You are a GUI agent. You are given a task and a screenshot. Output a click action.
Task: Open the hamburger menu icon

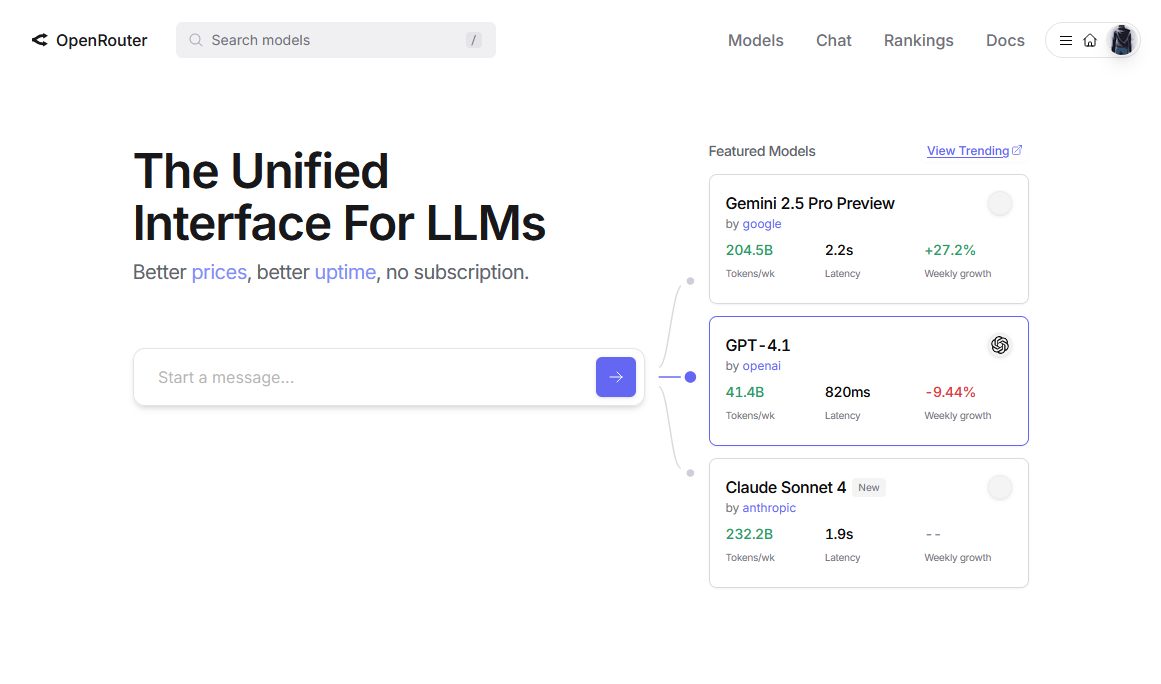click(x=1065, y=41)
